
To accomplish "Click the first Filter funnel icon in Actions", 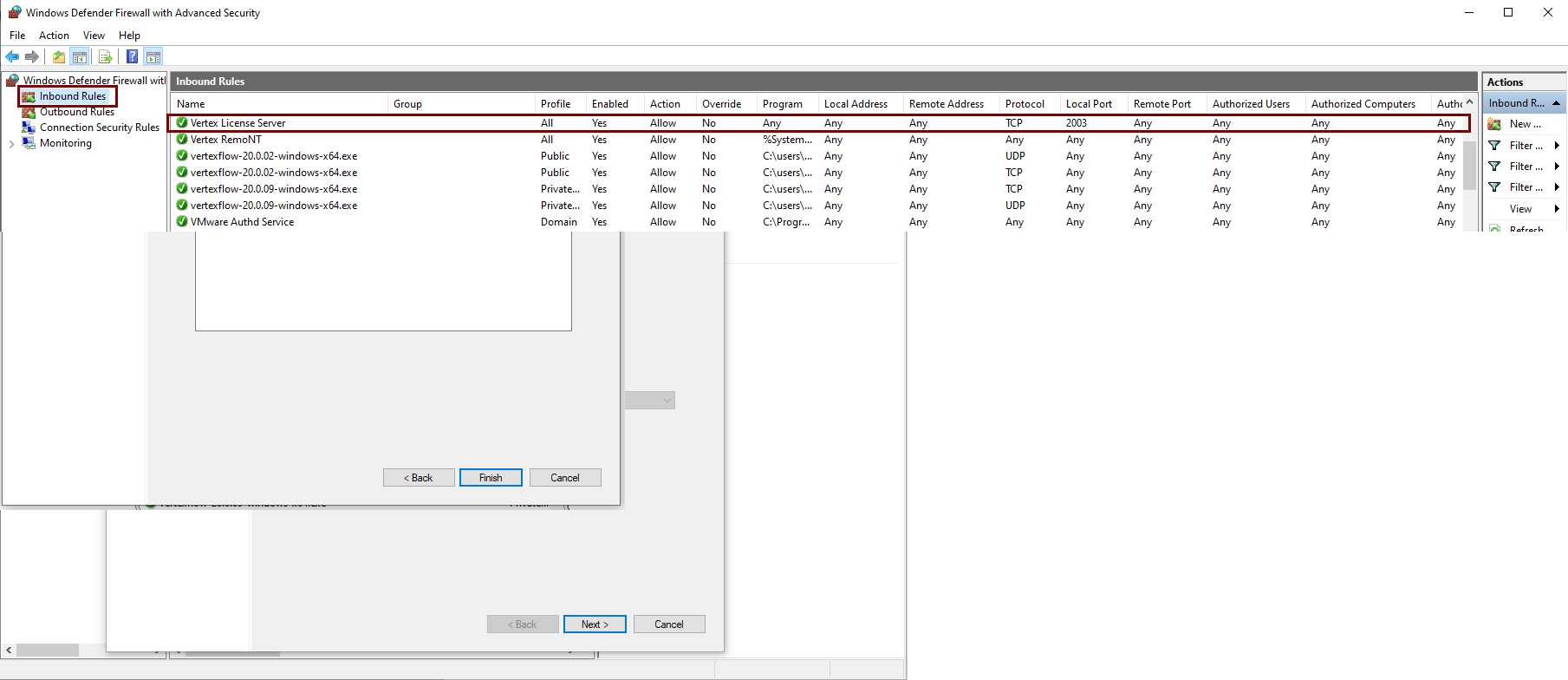I will [x=1494, y=146].
